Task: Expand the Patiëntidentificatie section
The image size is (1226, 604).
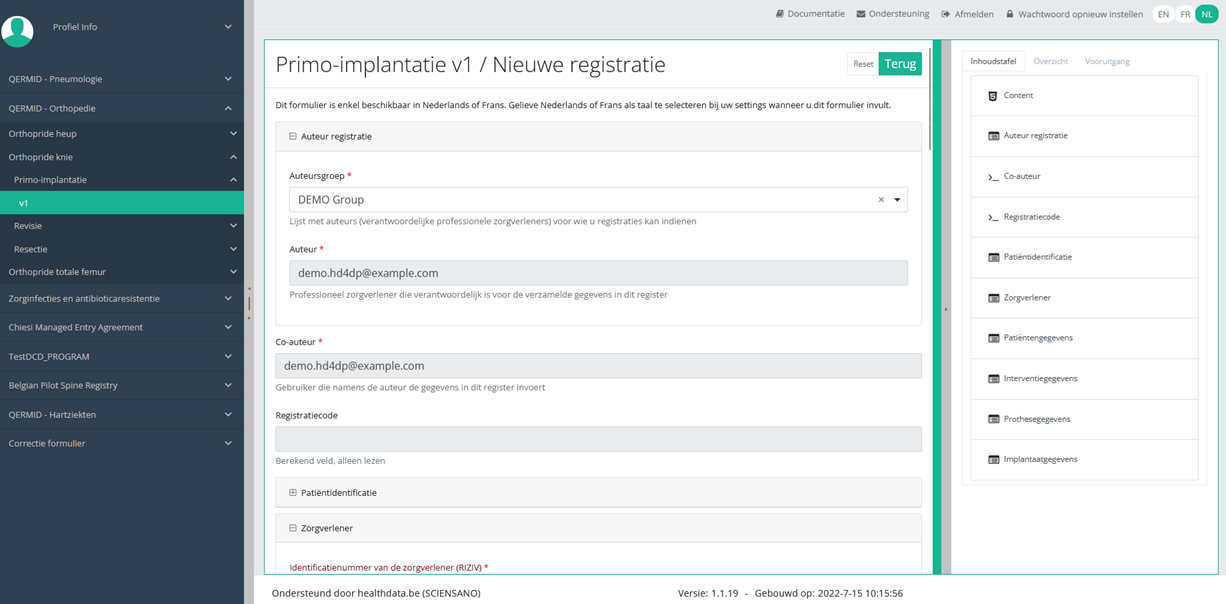Action: (293, 493)
